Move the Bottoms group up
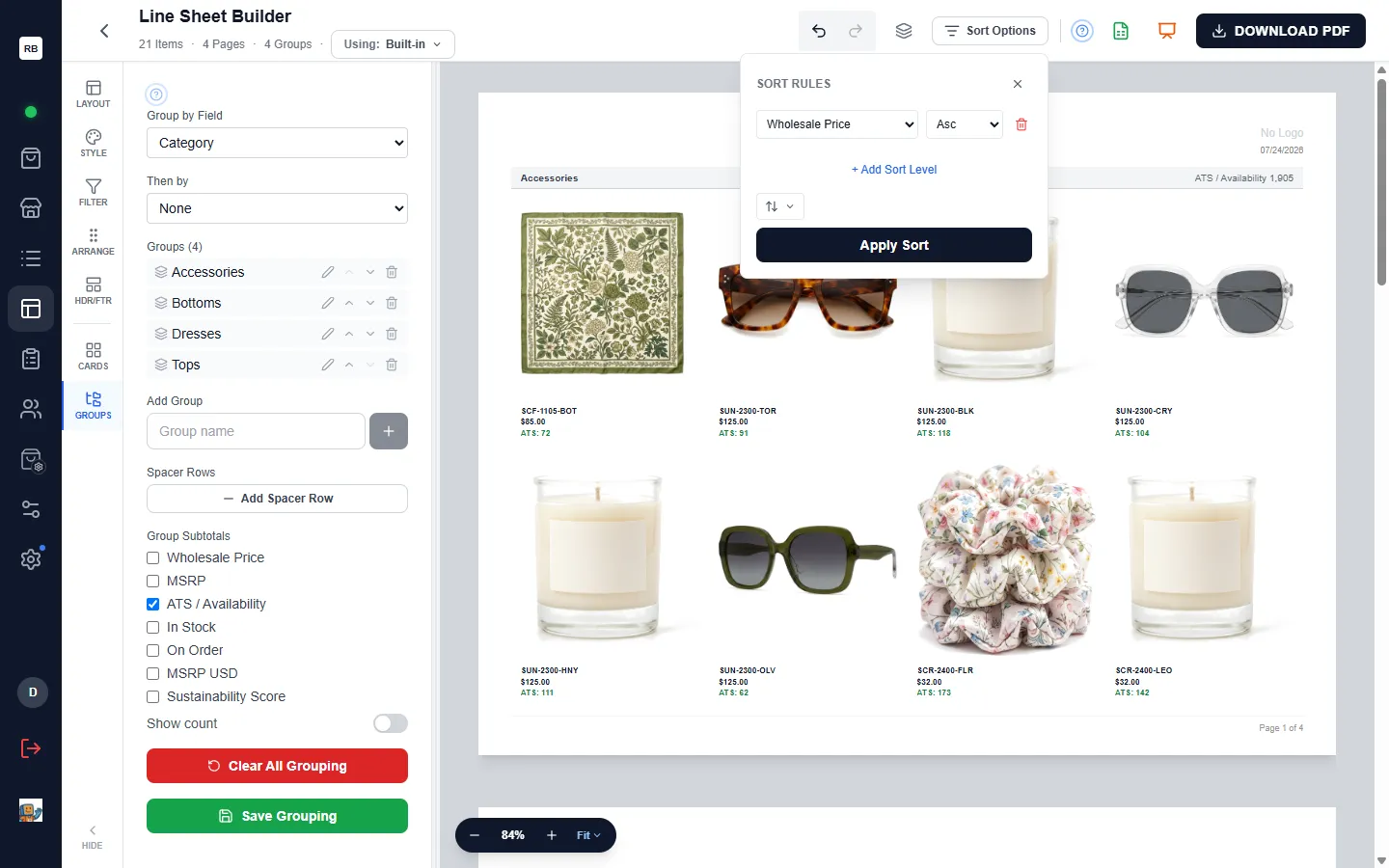 (349, 303)
